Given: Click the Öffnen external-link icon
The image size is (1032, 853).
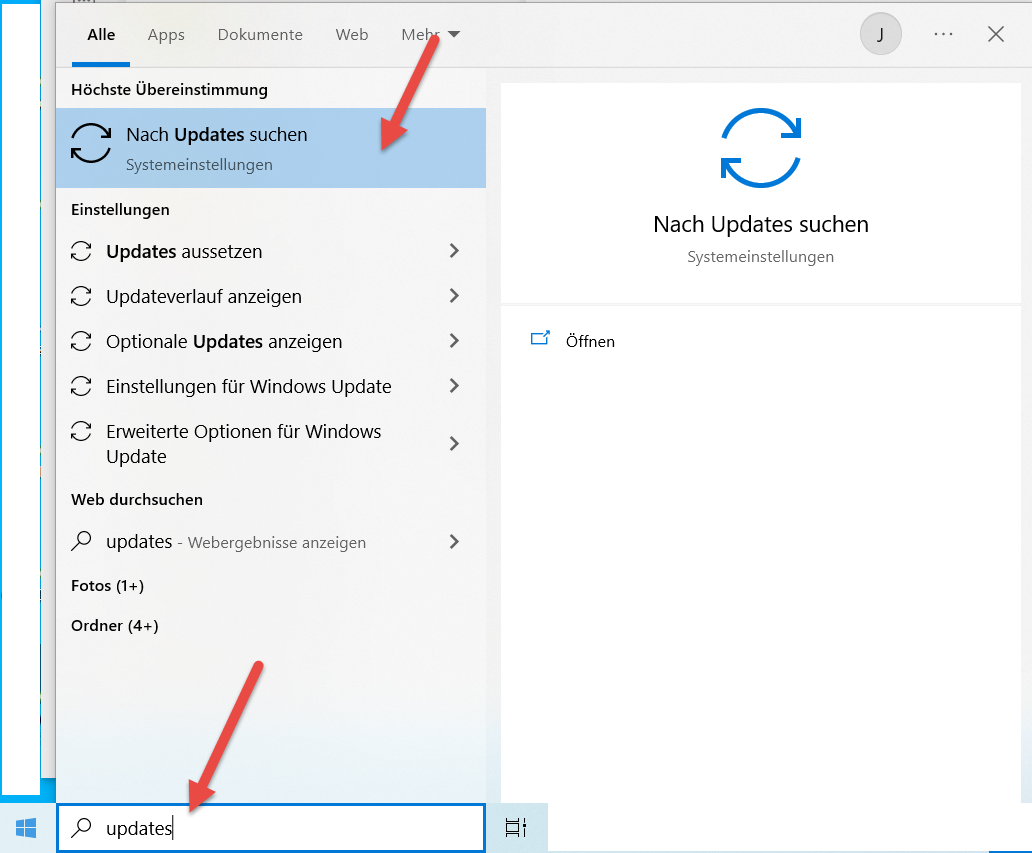Looking at the screenshot, I should point(540,340).
